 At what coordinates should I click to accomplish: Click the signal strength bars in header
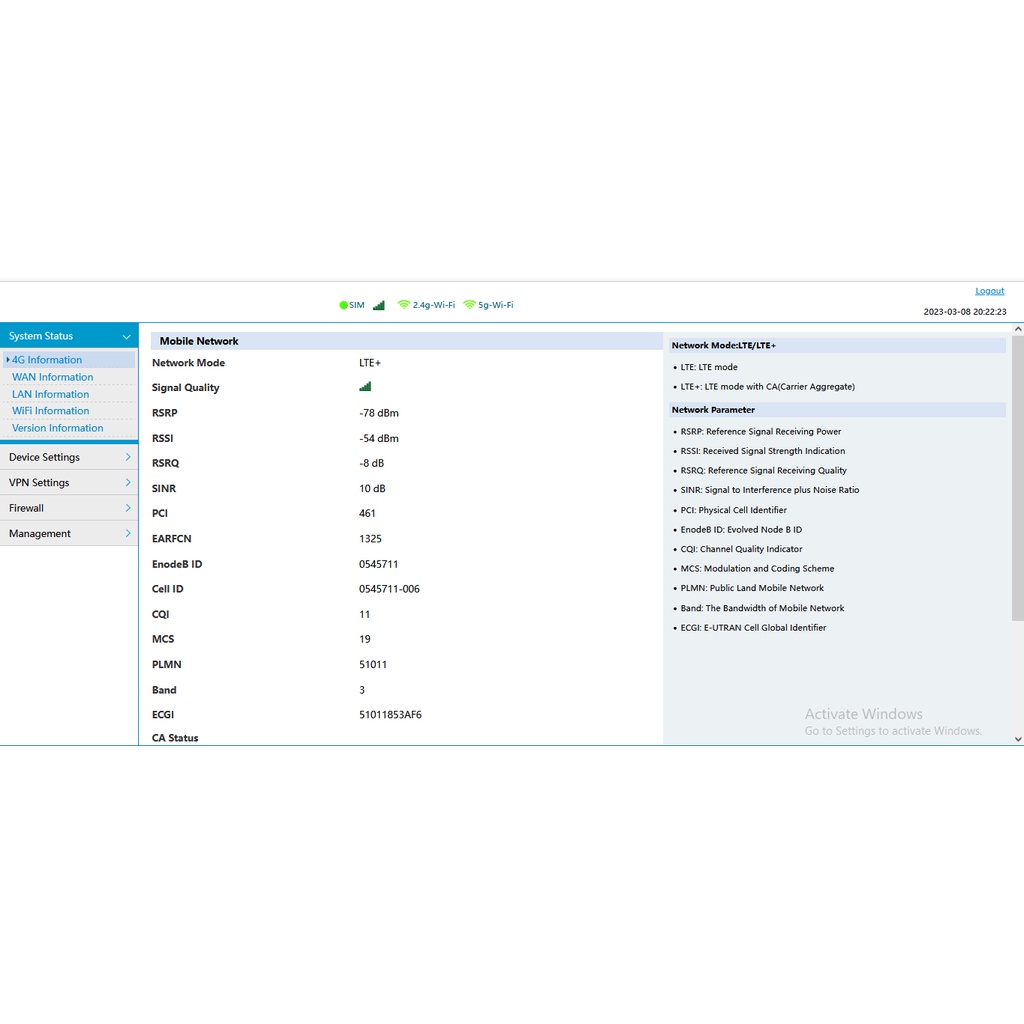point(379,305)
